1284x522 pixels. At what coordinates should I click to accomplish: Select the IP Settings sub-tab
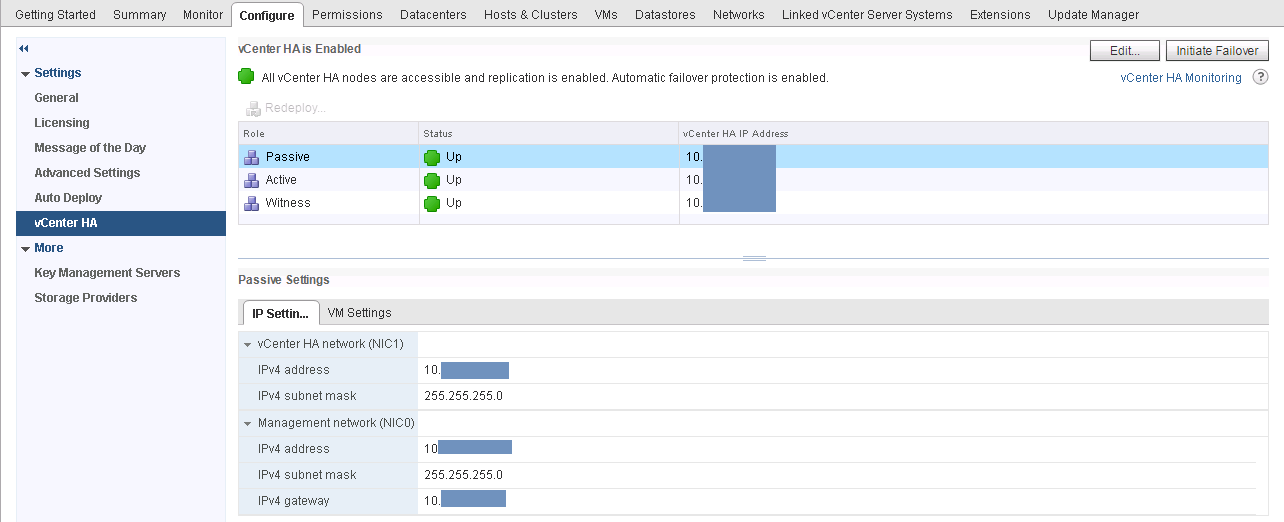[281, 313]
